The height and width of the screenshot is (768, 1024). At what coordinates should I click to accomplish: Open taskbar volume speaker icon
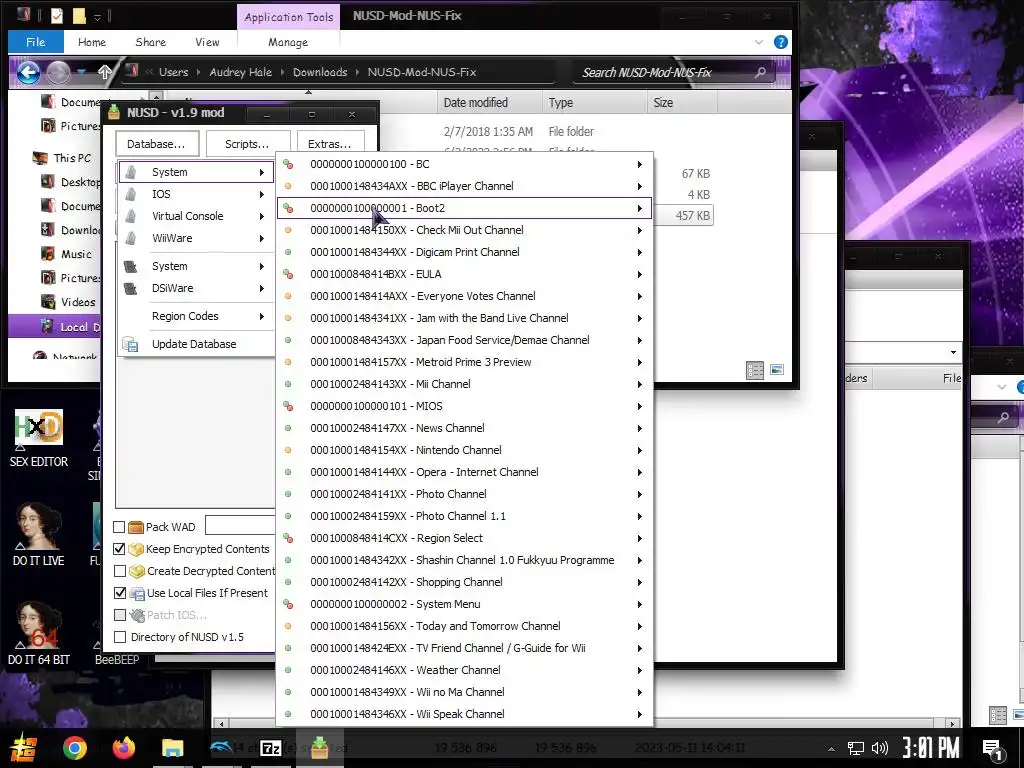coord(879,748)
